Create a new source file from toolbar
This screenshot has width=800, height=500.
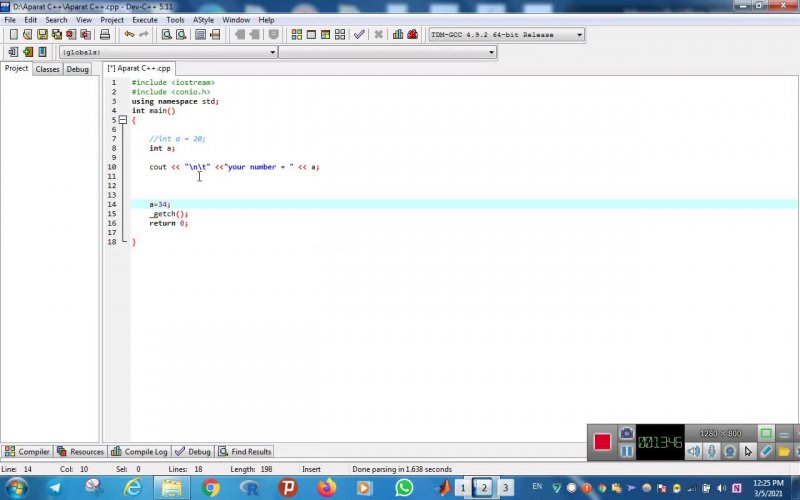coord(14,35)
